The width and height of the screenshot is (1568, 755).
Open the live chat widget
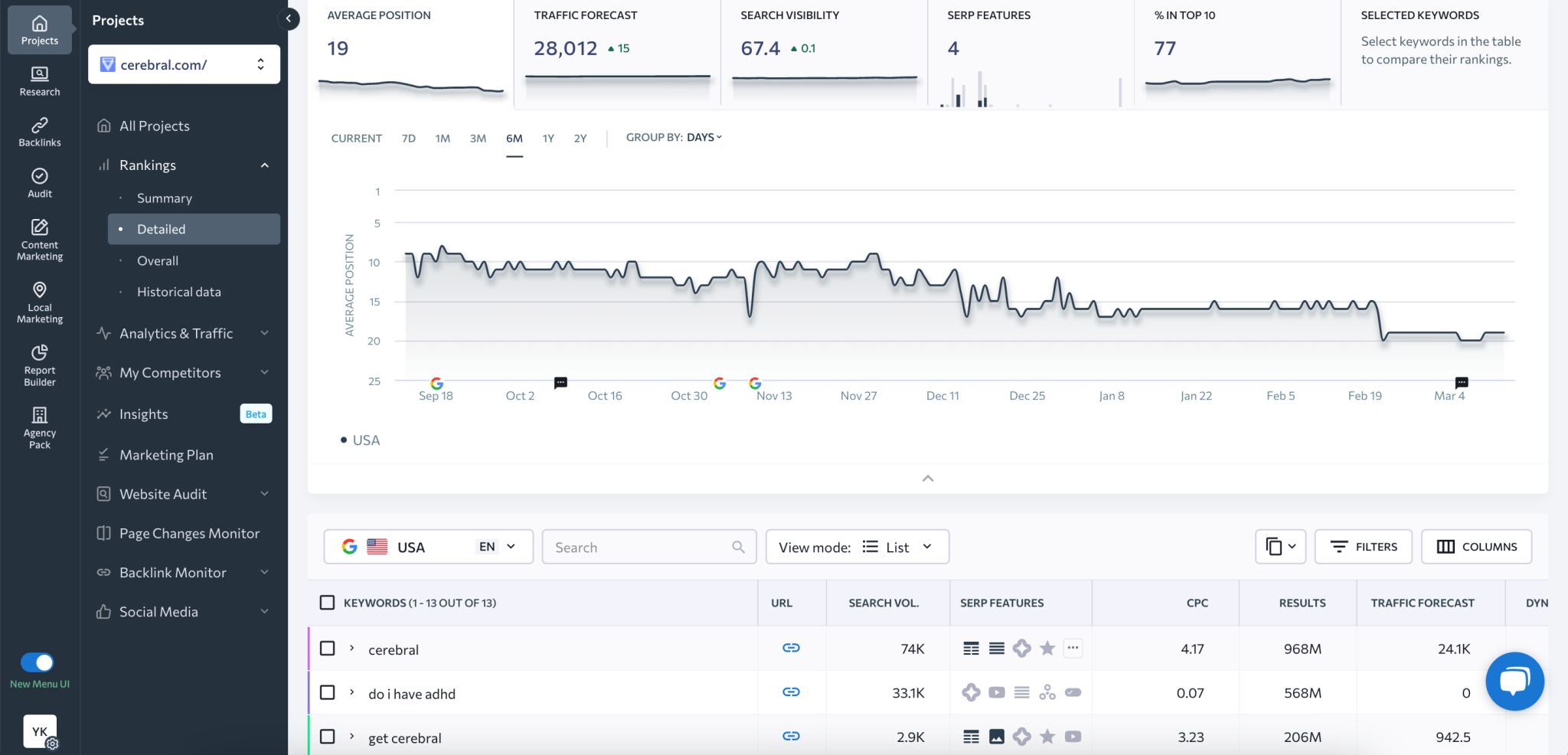[x=1514, y=681]
